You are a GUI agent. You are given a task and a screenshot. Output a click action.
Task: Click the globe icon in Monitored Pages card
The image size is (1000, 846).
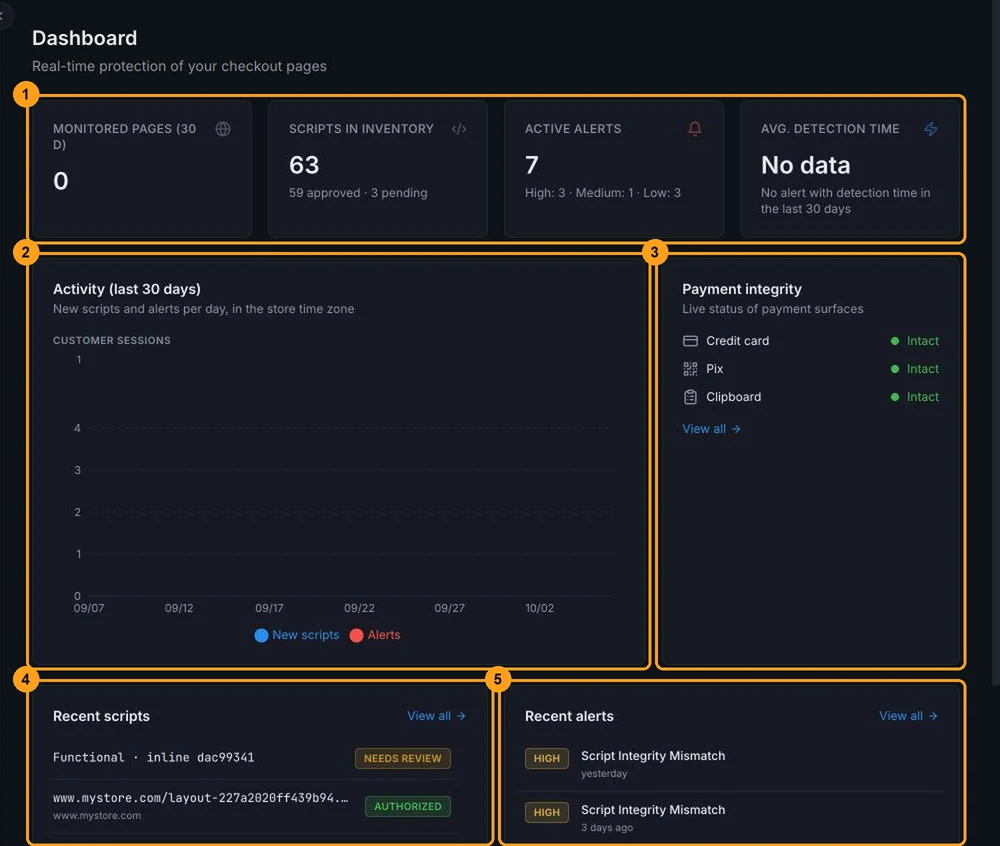tap(223, 129)
